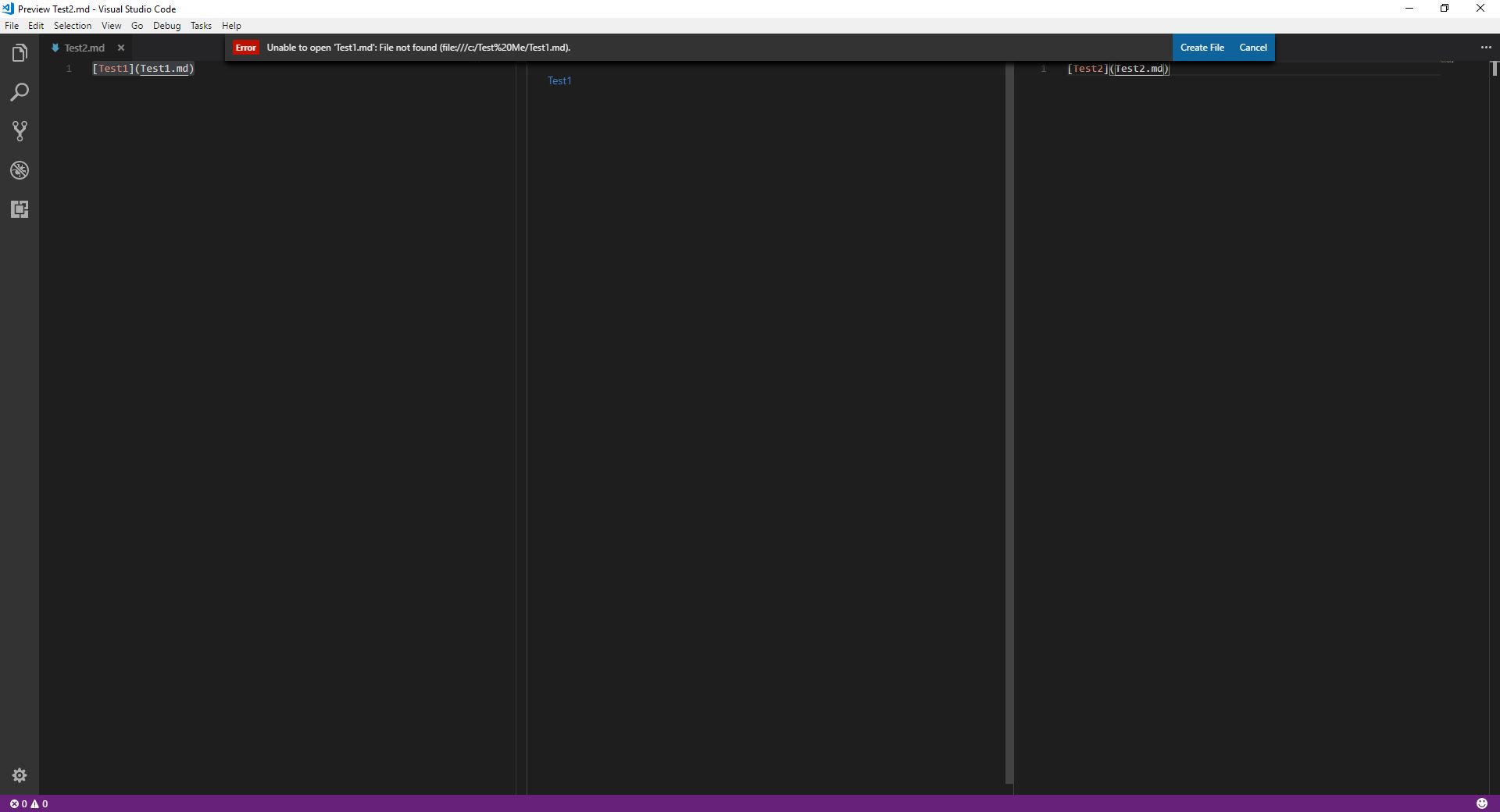Open the Explorer view in the activity bar
Image resolution: width=1500 pixels, height=812 pixels.
(19, 52)
